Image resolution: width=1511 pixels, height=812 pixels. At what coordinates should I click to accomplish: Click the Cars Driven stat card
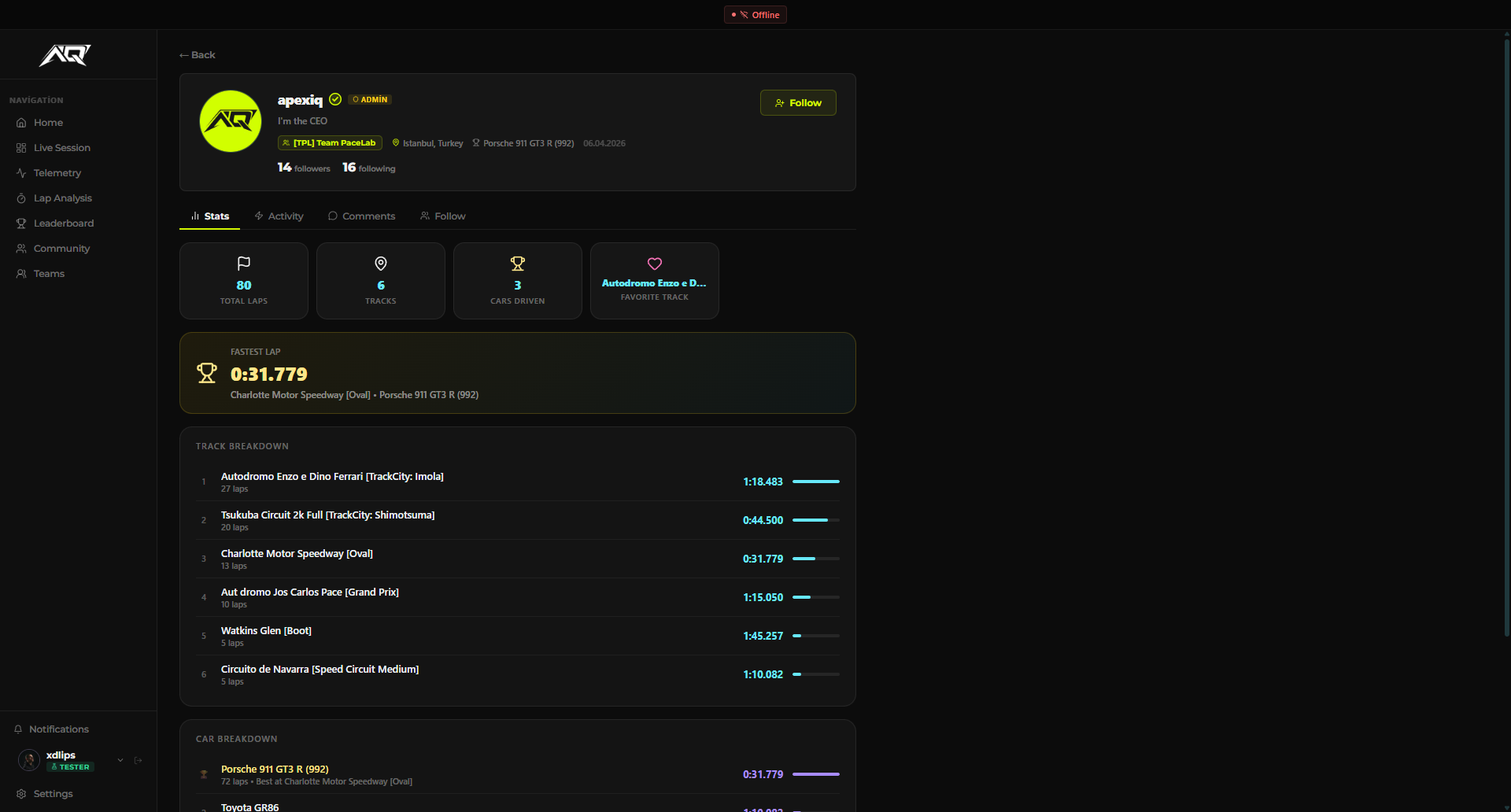pos(518,281)
